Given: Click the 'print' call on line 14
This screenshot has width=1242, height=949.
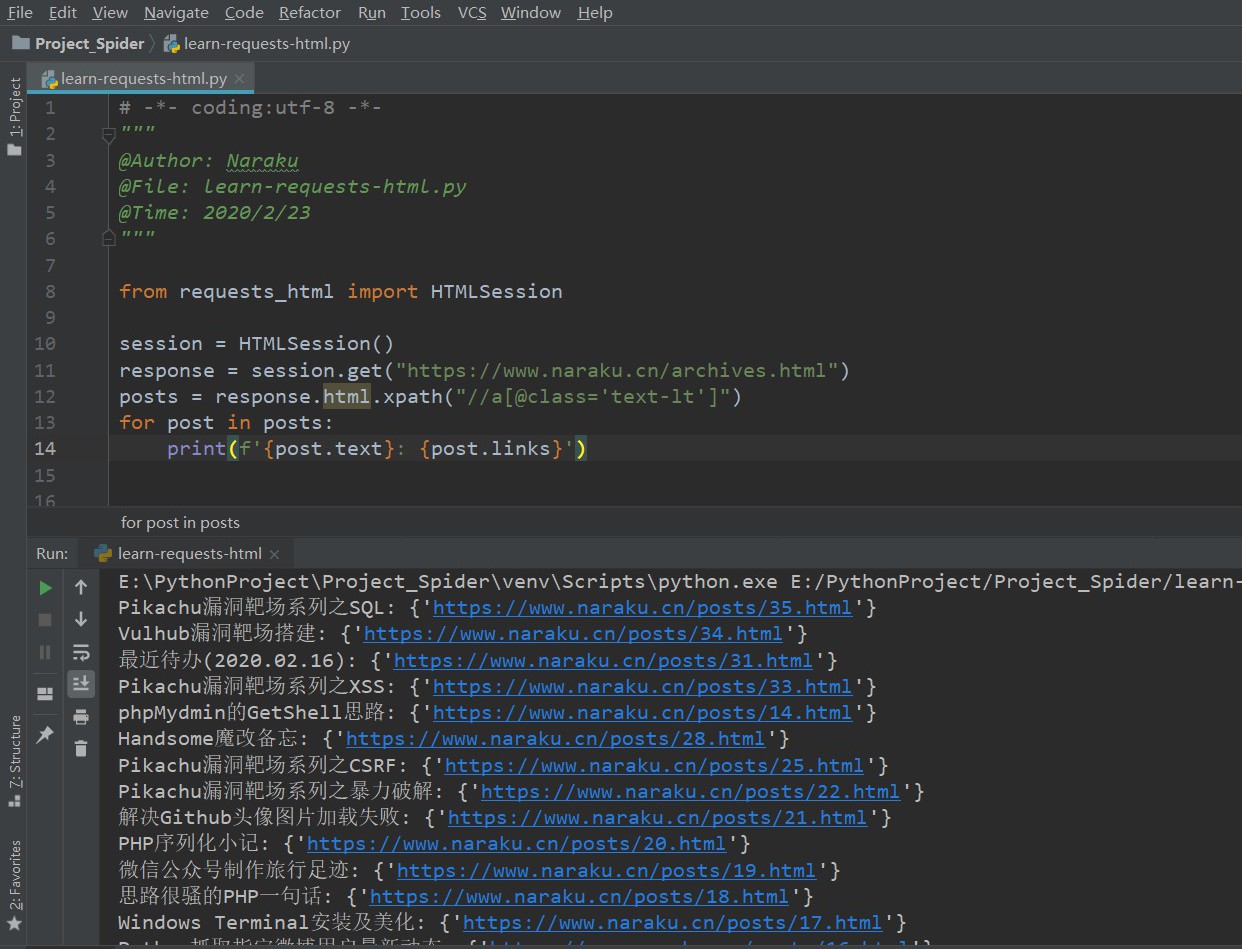Looking at the screenshot, I should point(196,449).
